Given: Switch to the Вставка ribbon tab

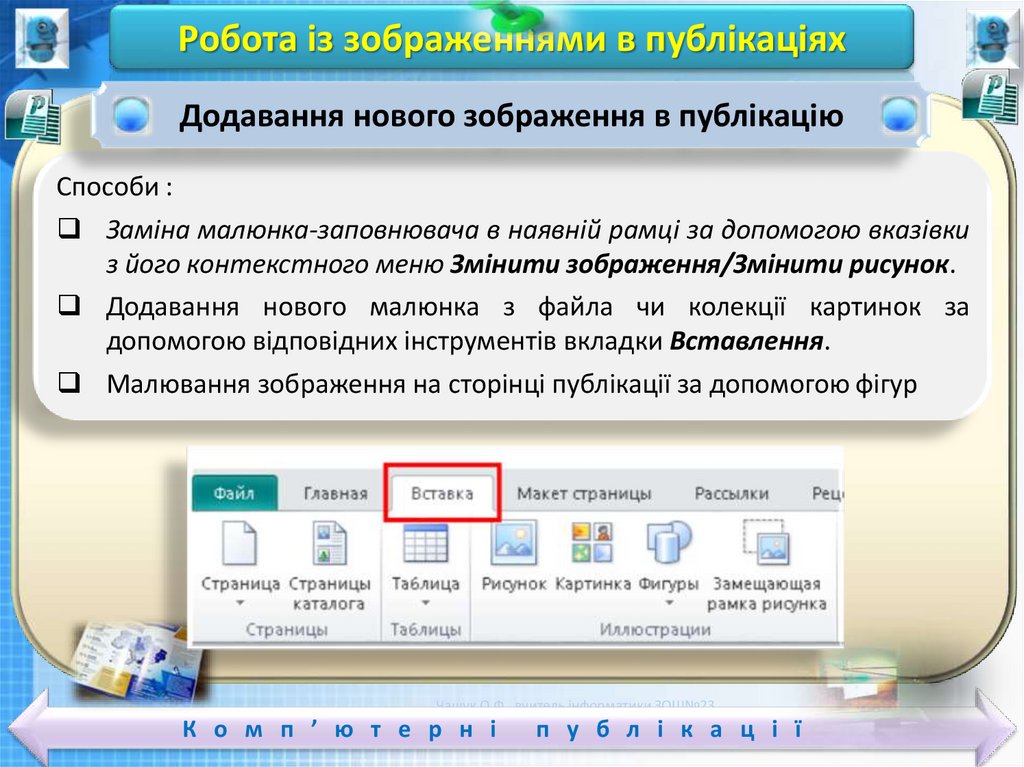Looking at the screenshot, I should (442, 493).
